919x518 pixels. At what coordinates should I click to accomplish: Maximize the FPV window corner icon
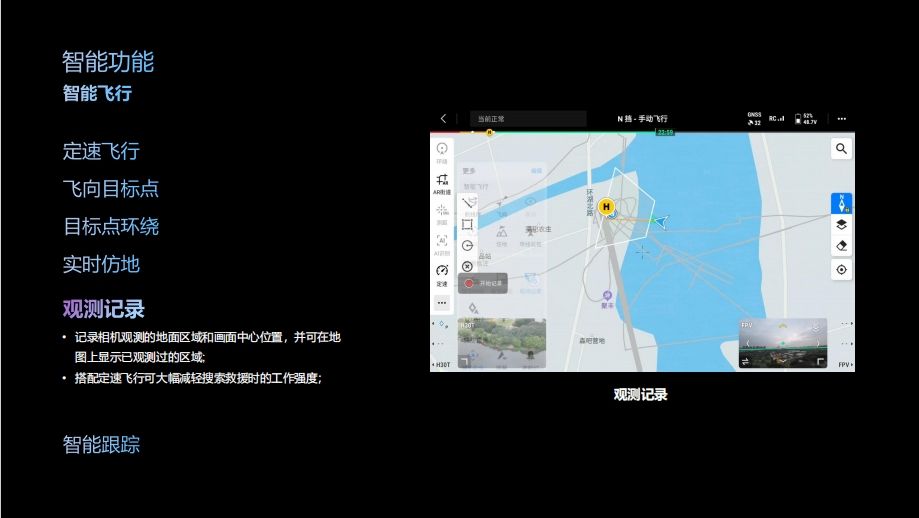pyautogui.click(x=821, y=362)
